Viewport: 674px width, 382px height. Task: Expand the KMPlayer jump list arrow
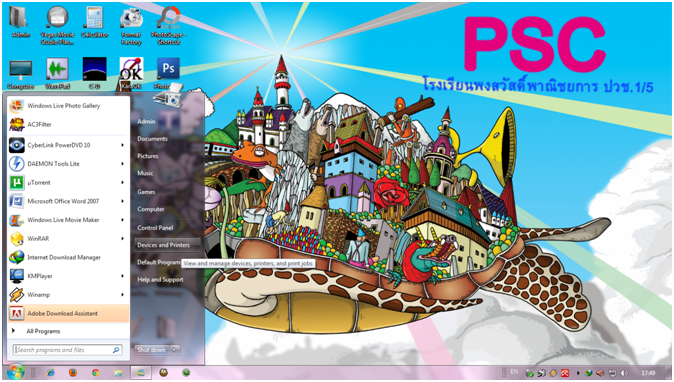[x=123, y=276]
